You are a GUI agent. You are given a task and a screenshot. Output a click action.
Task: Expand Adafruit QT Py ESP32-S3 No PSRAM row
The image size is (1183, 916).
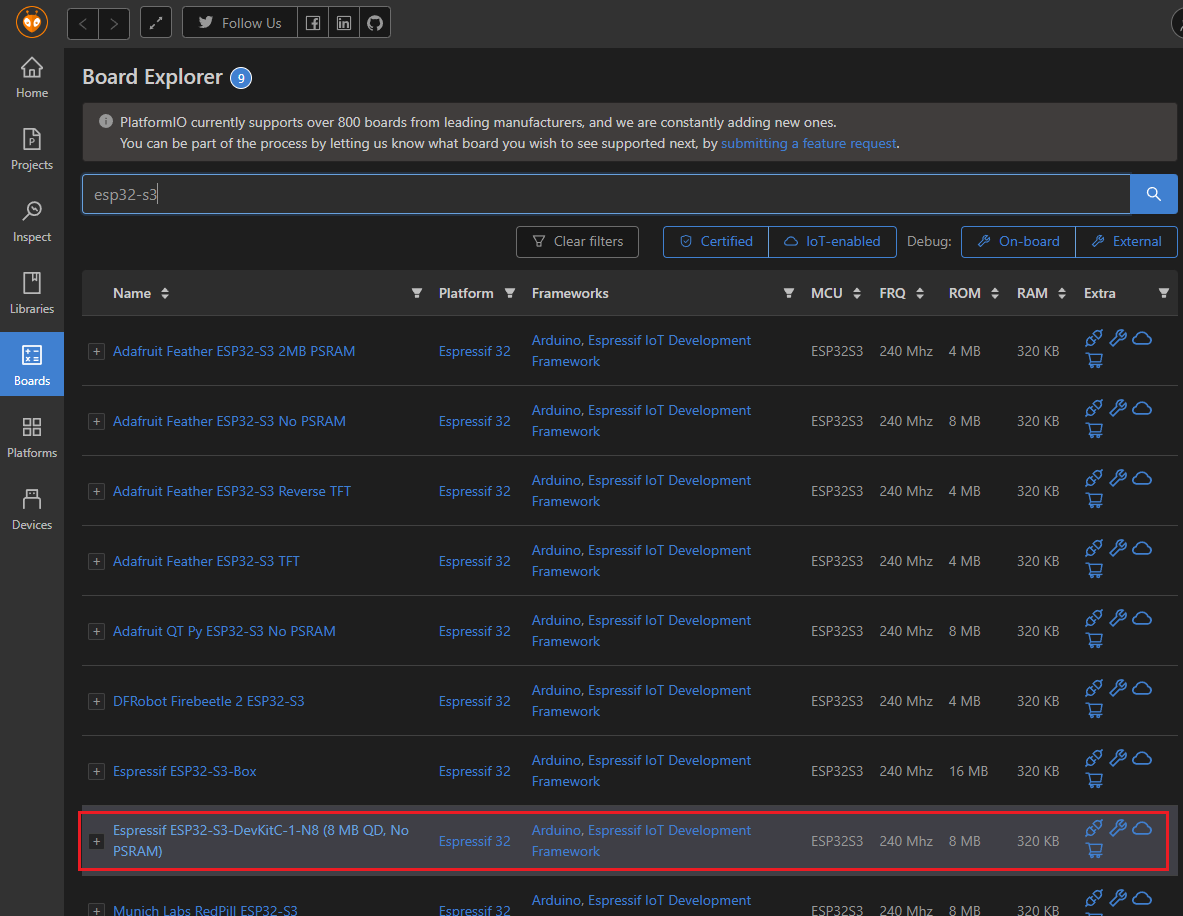[x=96, y=632]
